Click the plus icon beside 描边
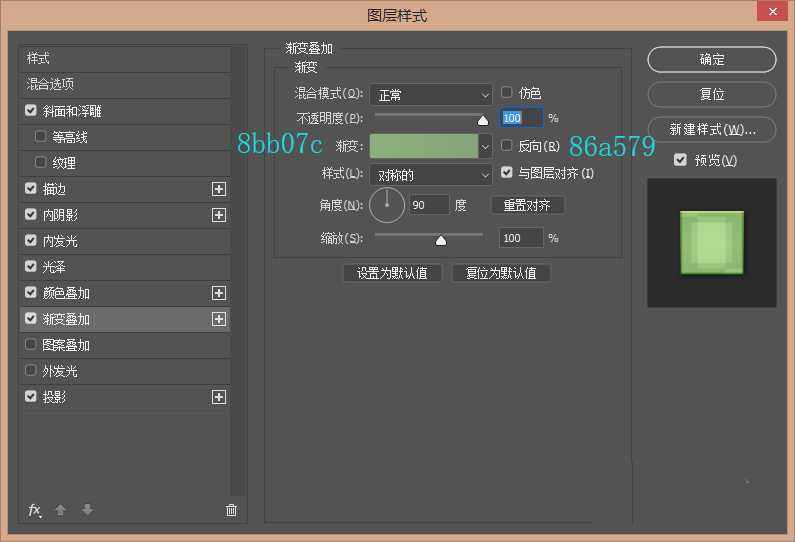This screenshot has width=795, height=542. click(x=219, y=189)
